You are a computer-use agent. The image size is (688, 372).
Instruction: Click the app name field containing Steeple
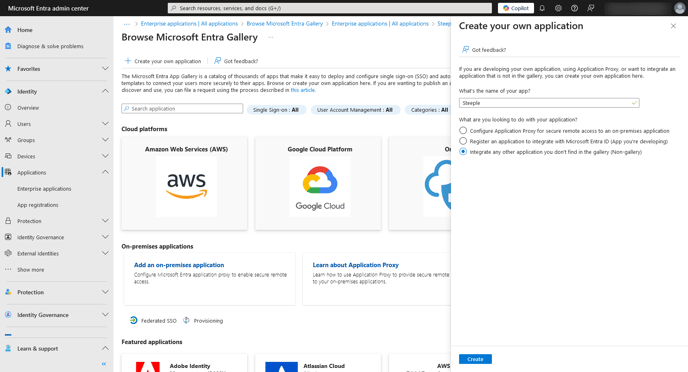549,103
